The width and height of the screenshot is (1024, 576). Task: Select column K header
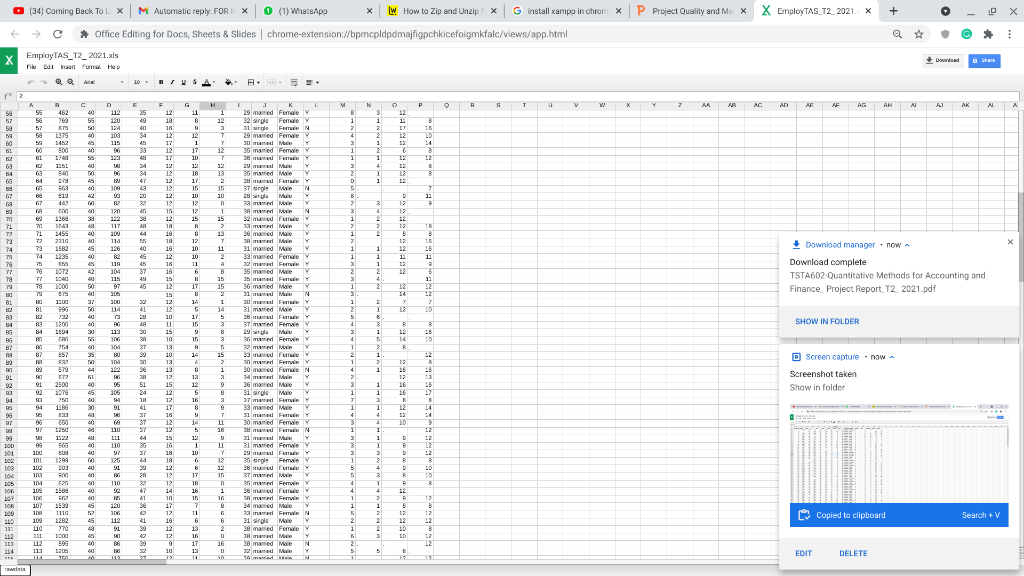point(290,105)
